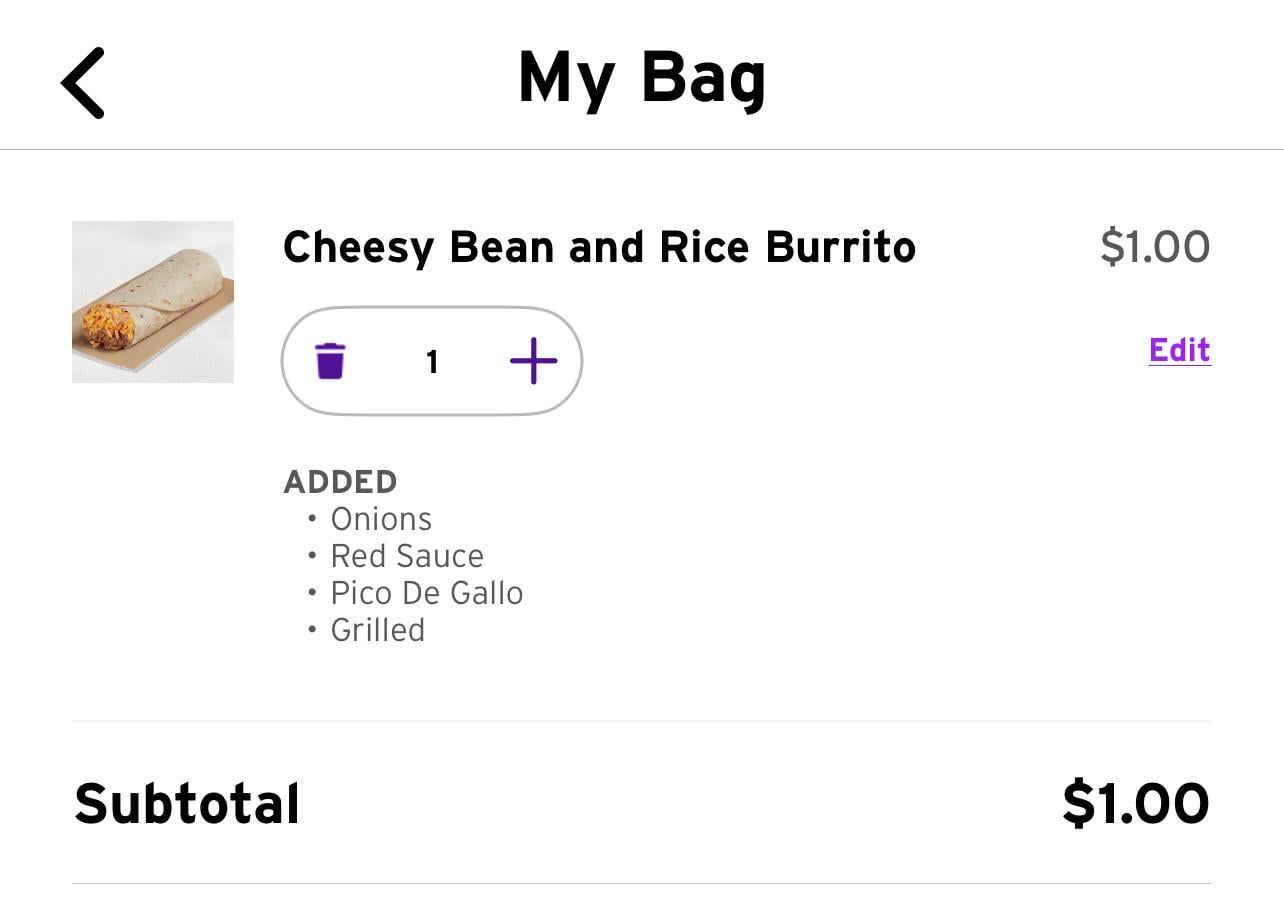
Task: Select the Cheesy Bean and Rice Burrito title
Action: (599, 247)
